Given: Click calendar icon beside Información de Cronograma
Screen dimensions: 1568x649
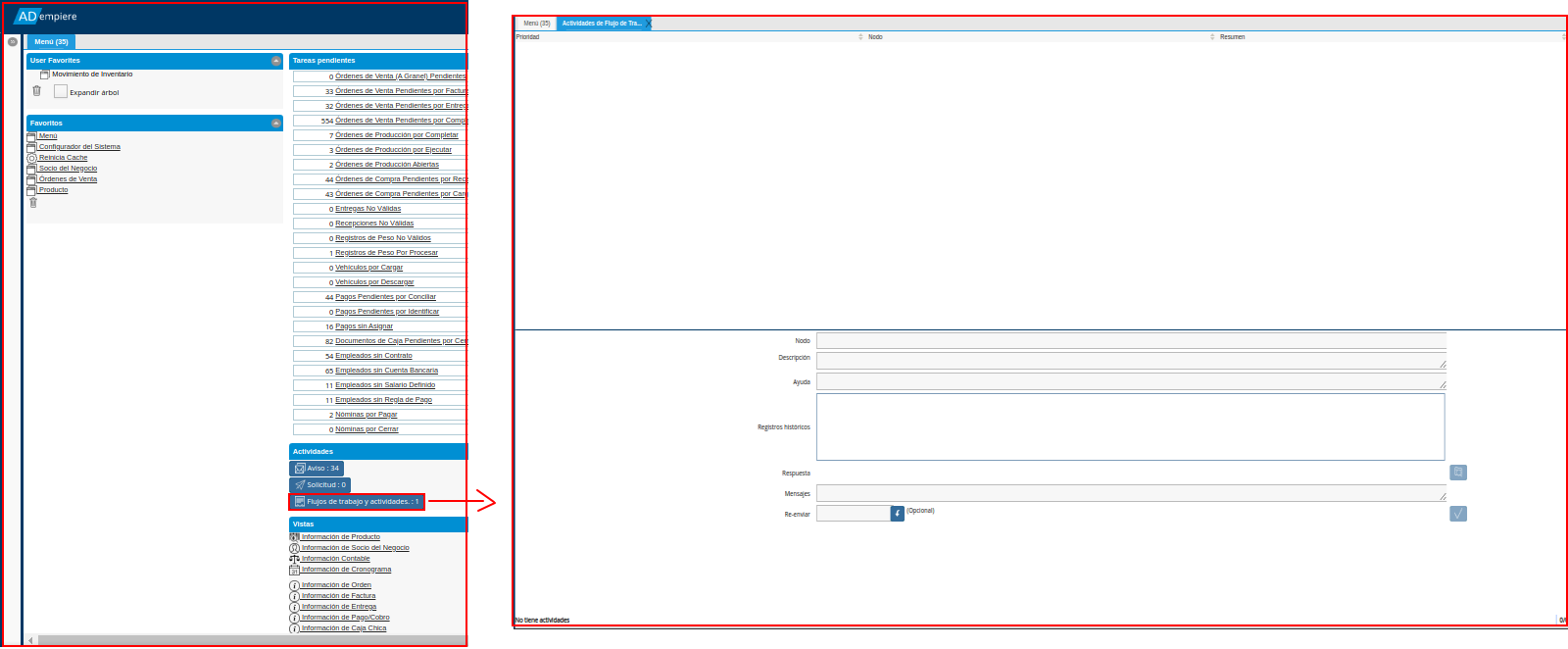Looking at the screenshot, I should coord(294,570).
